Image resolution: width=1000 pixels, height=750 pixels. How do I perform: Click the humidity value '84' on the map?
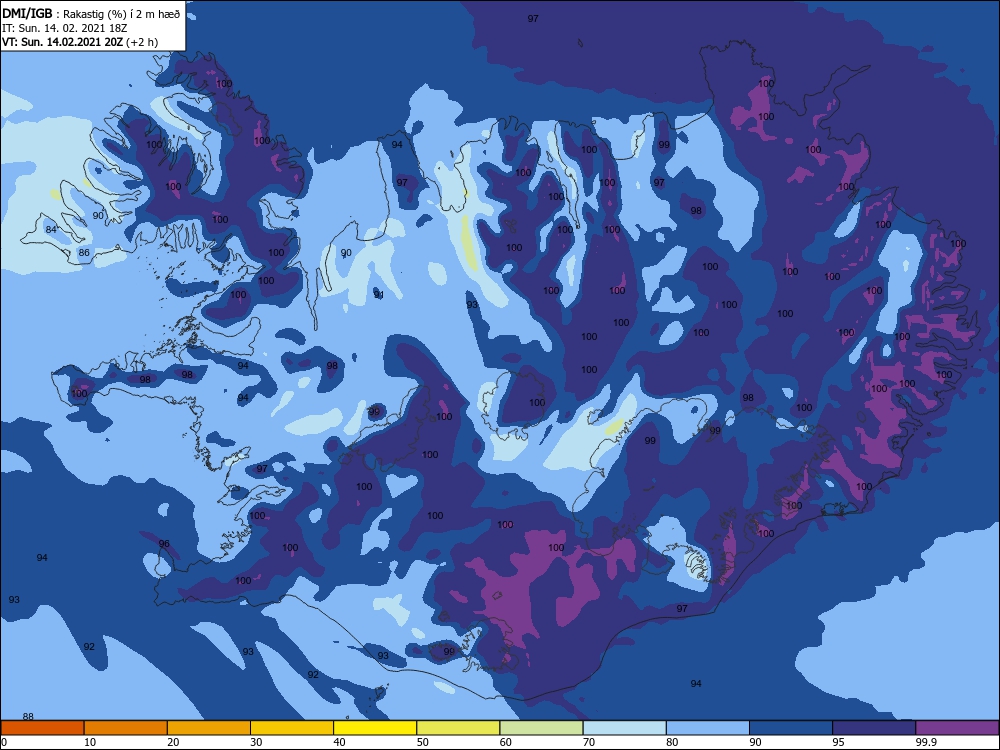point(51,230)
